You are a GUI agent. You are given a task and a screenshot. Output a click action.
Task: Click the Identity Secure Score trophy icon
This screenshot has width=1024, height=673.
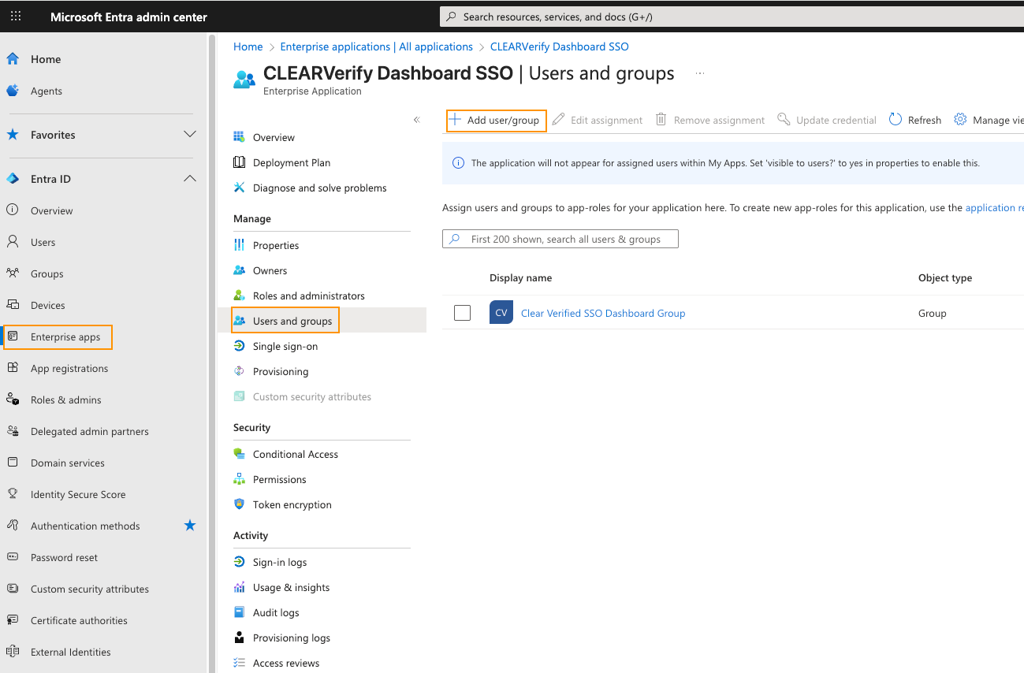click(x=12, y=494)
